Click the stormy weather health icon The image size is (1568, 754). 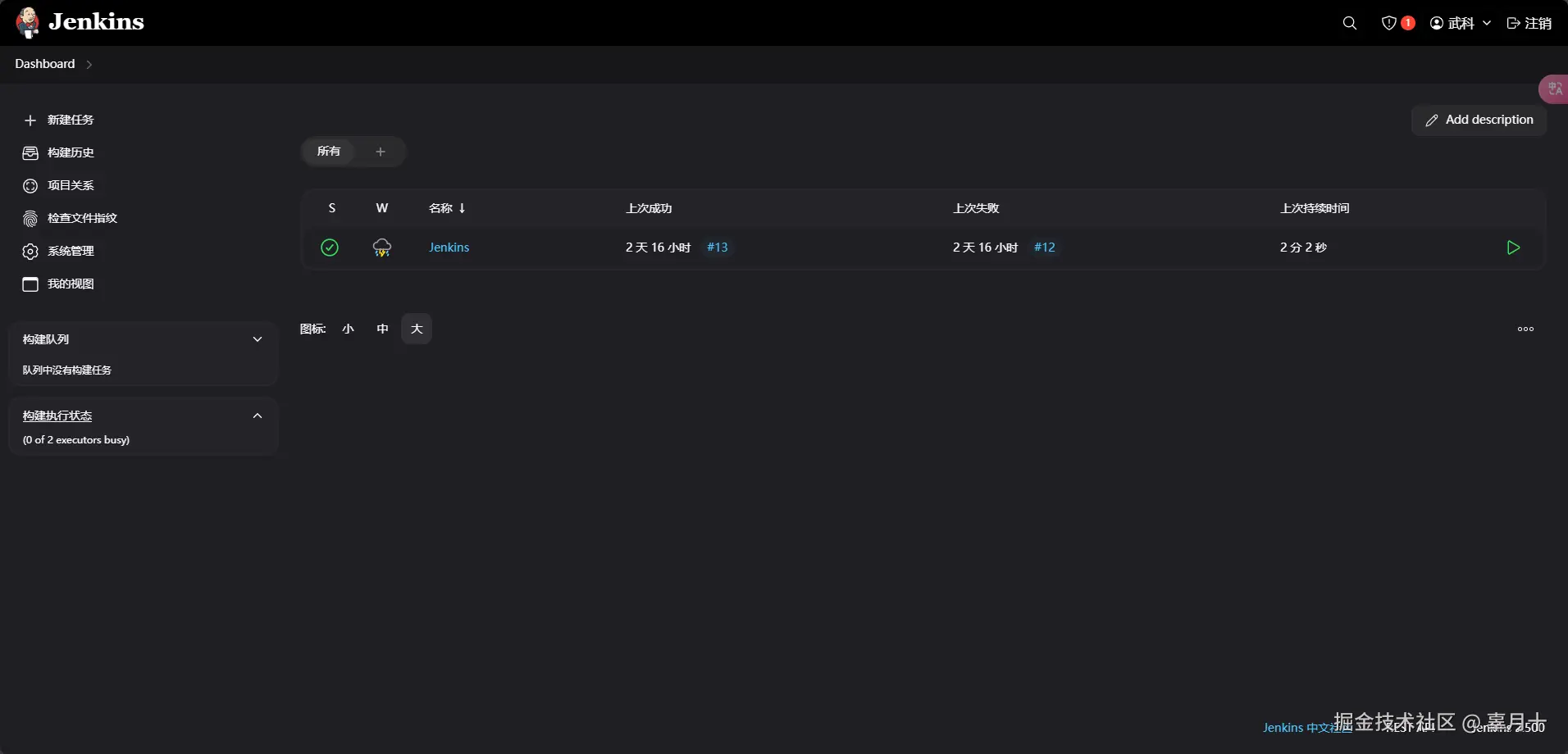tap(382, 248)
